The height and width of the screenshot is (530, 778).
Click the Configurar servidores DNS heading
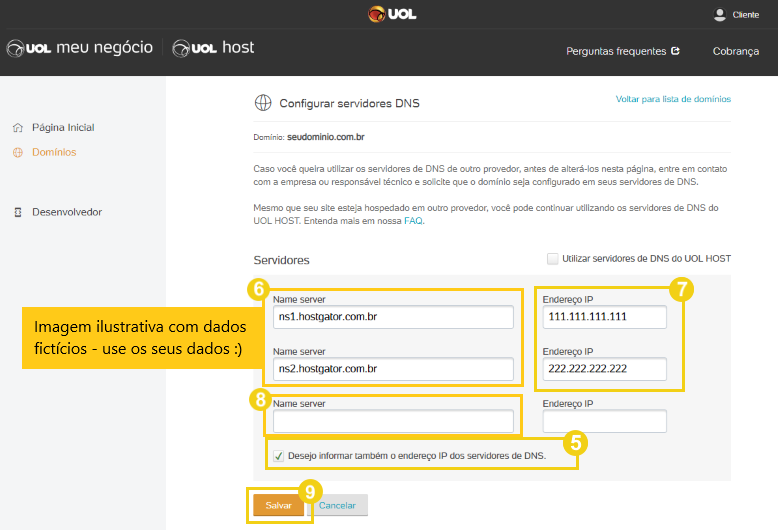click(x=349, y=103)
